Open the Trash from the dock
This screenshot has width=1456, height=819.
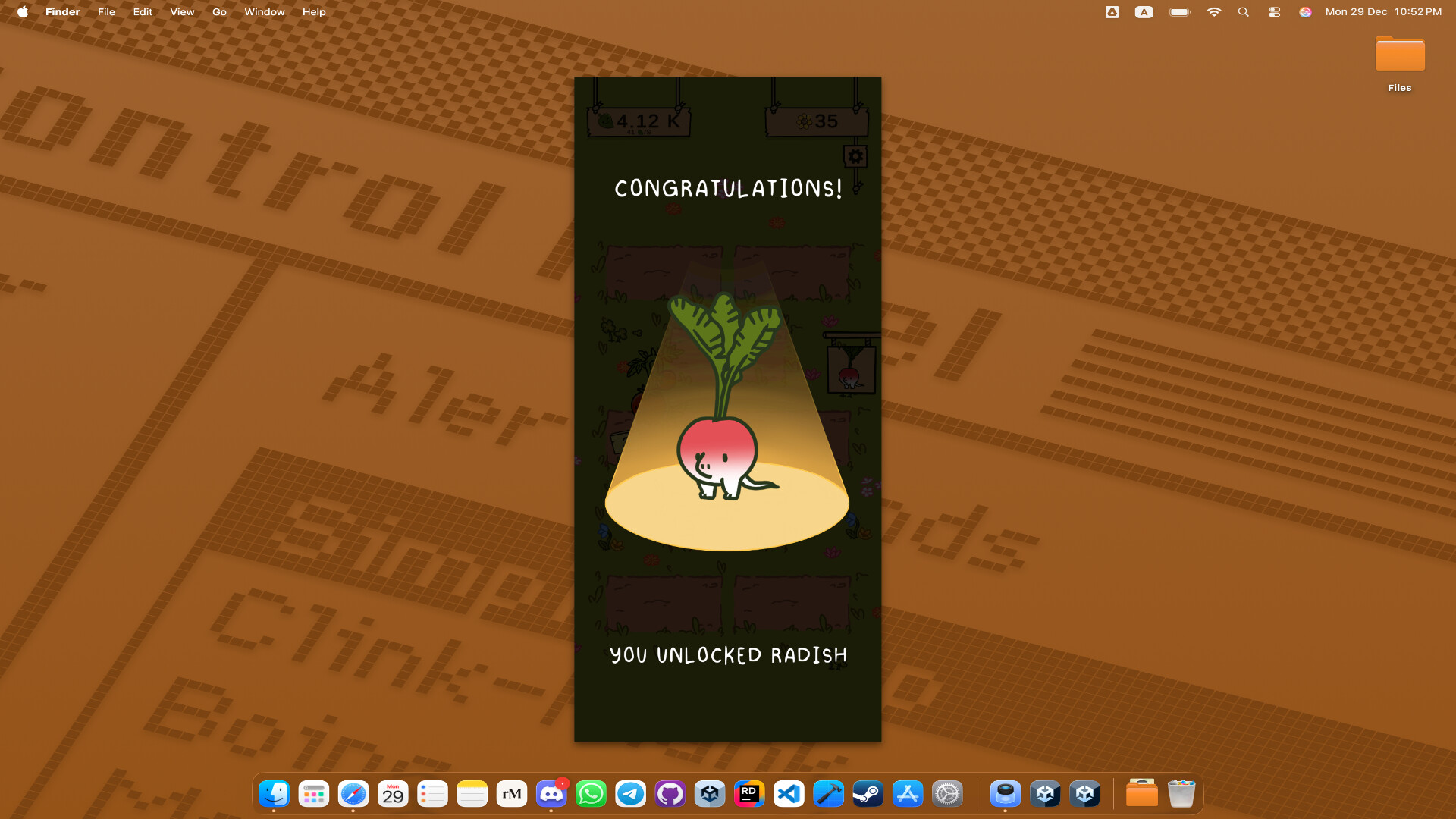tap(1181, 794)
